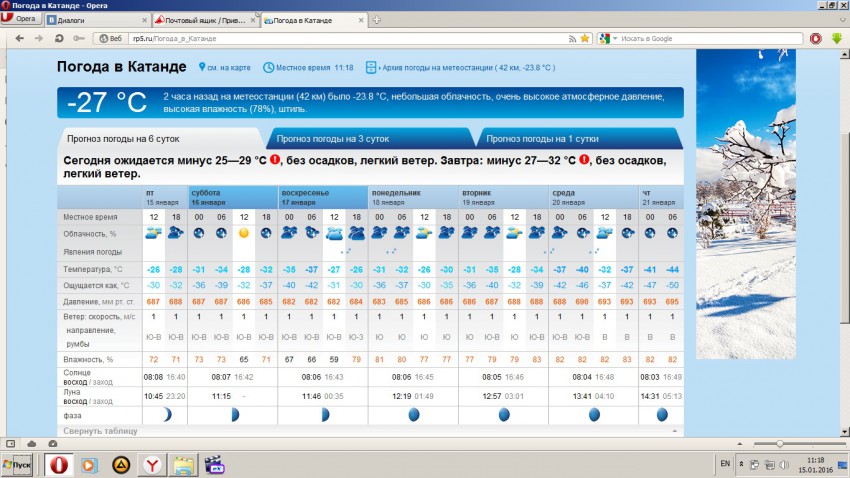The width and height of the screenshot is (850, 478).
Task: Click the browser Back arrow button
Action: coord(20,38)
